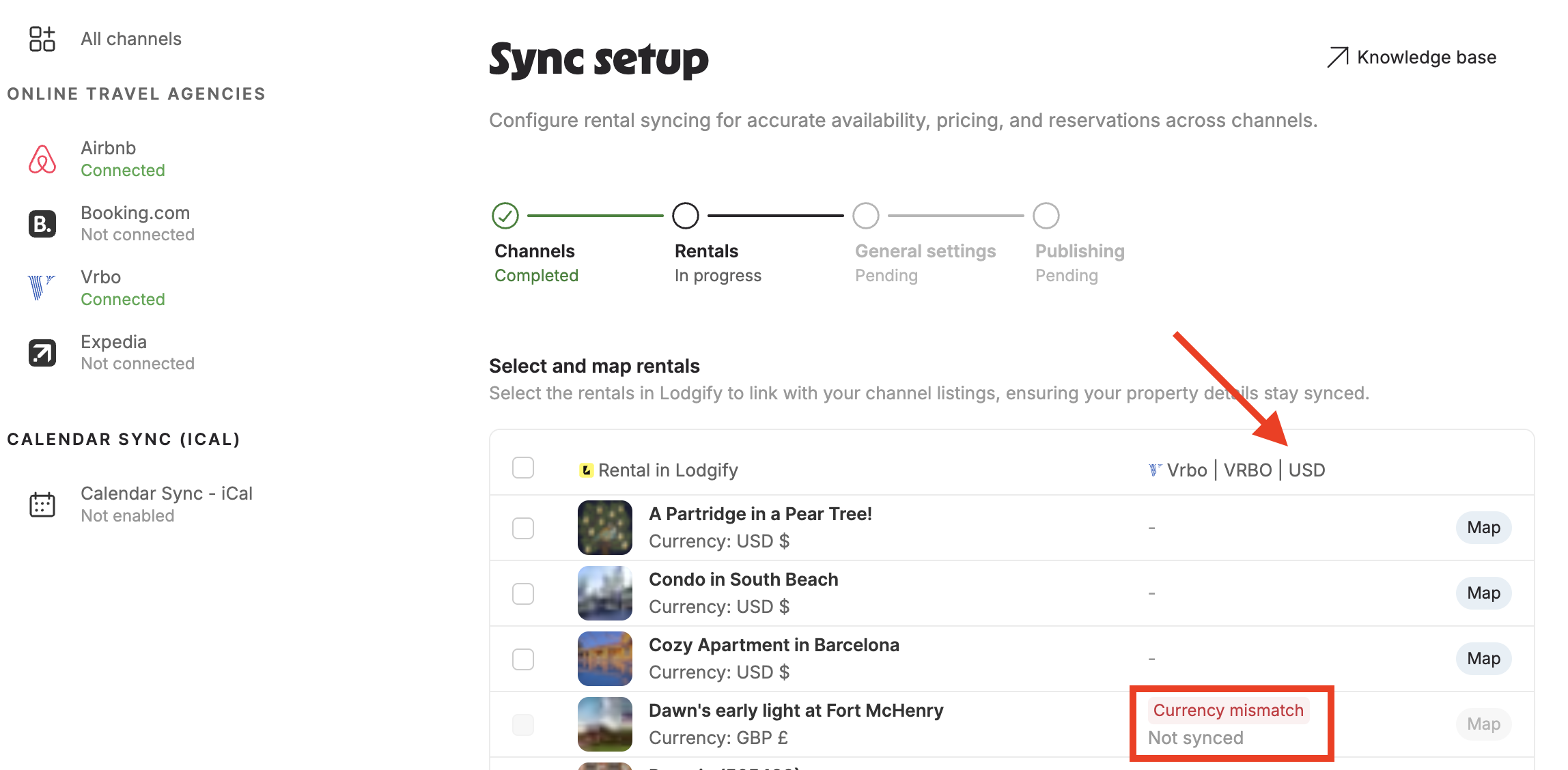Select the Vrbo logo in the sidebar
The height and width of the screenshot is (770, 1568).
(x=41, y=287)
